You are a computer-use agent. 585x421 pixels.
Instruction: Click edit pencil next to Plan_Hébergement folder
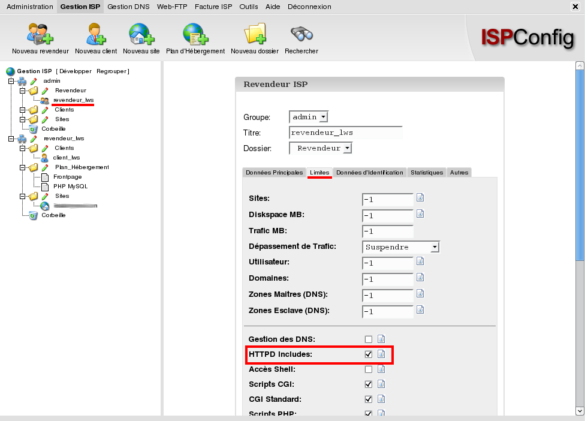tap(45, 167)
